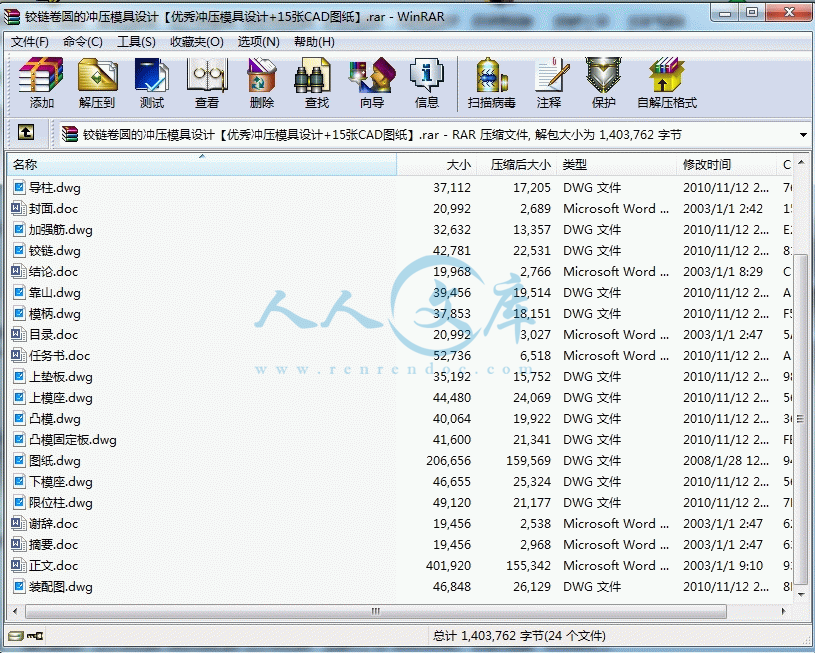Sort files by the 名称 column header
The height and width of the screenshot is (653, 815).
(202, 164)
